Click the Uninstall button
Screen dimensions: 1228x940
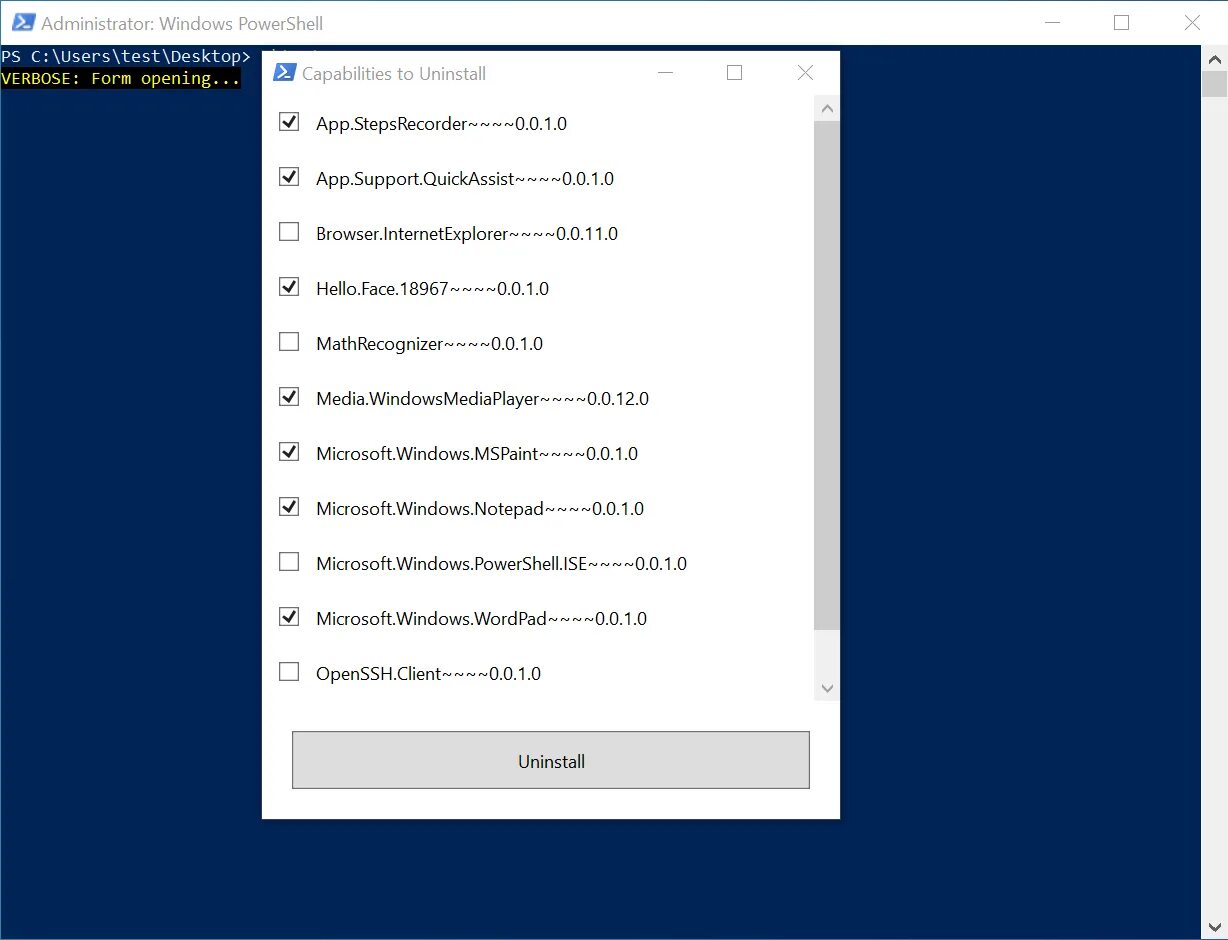click(x=551, y=760)
